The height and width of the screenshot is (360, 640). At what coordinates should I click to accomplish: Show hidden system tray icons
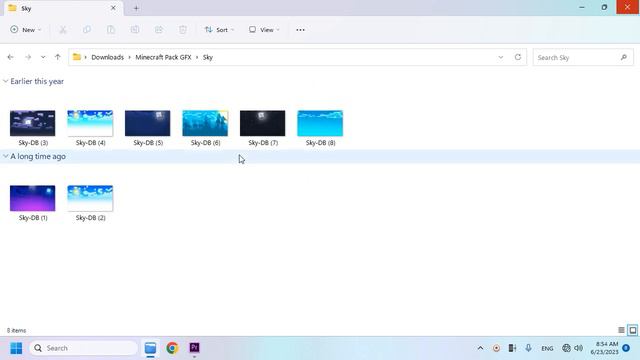[x=480, y=348]
